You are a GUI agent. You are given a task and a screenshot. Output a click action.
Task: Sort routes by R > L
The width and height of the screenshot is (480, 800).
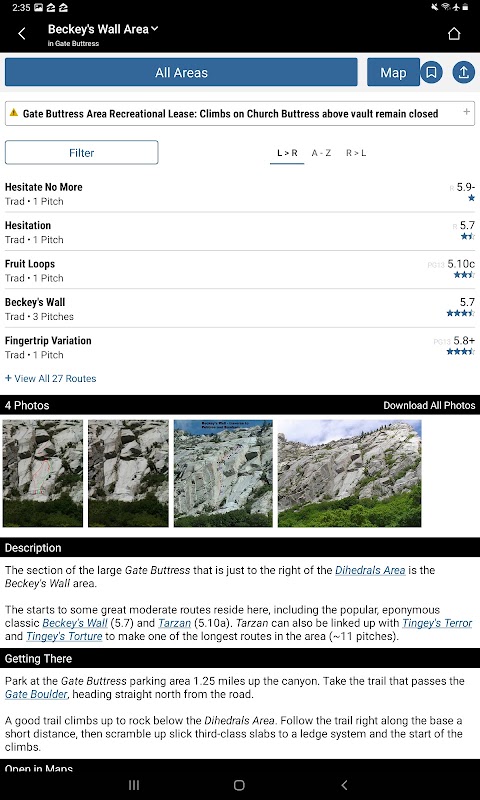pyautogui.click(x=356, y=153)
